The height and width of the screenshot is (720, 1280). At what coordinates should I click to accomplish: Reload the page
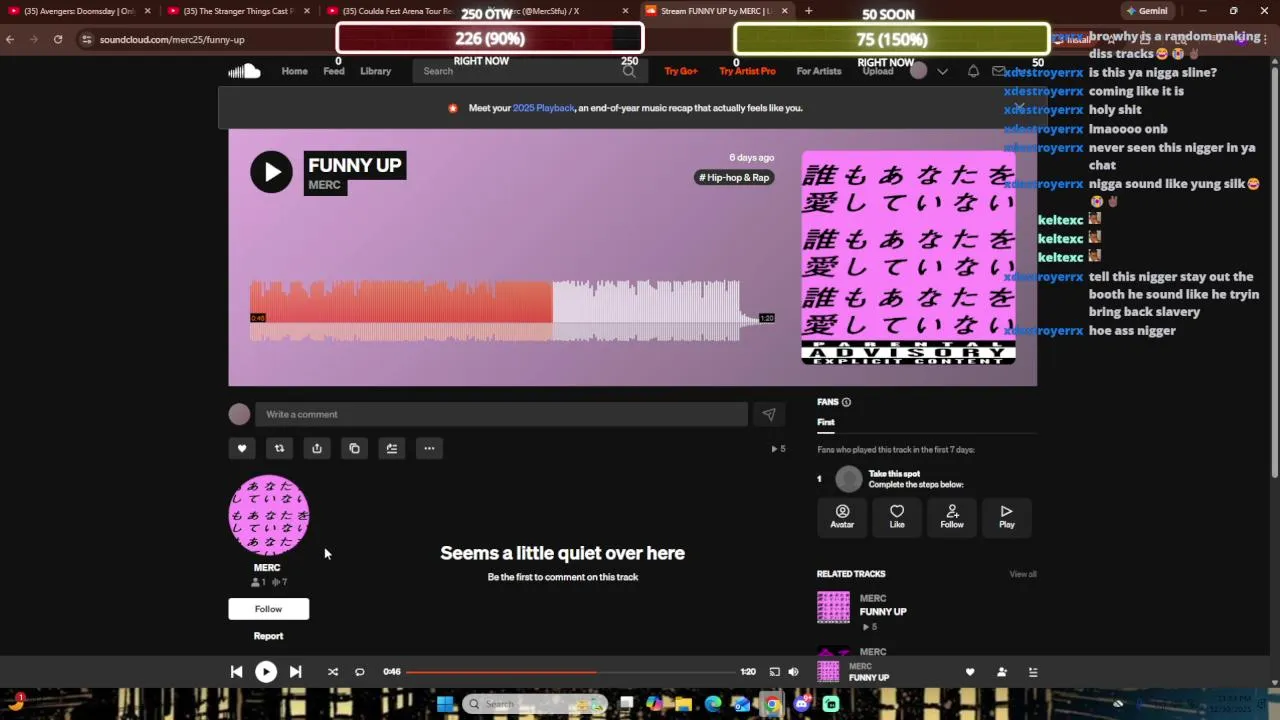[x=58, y=39]
